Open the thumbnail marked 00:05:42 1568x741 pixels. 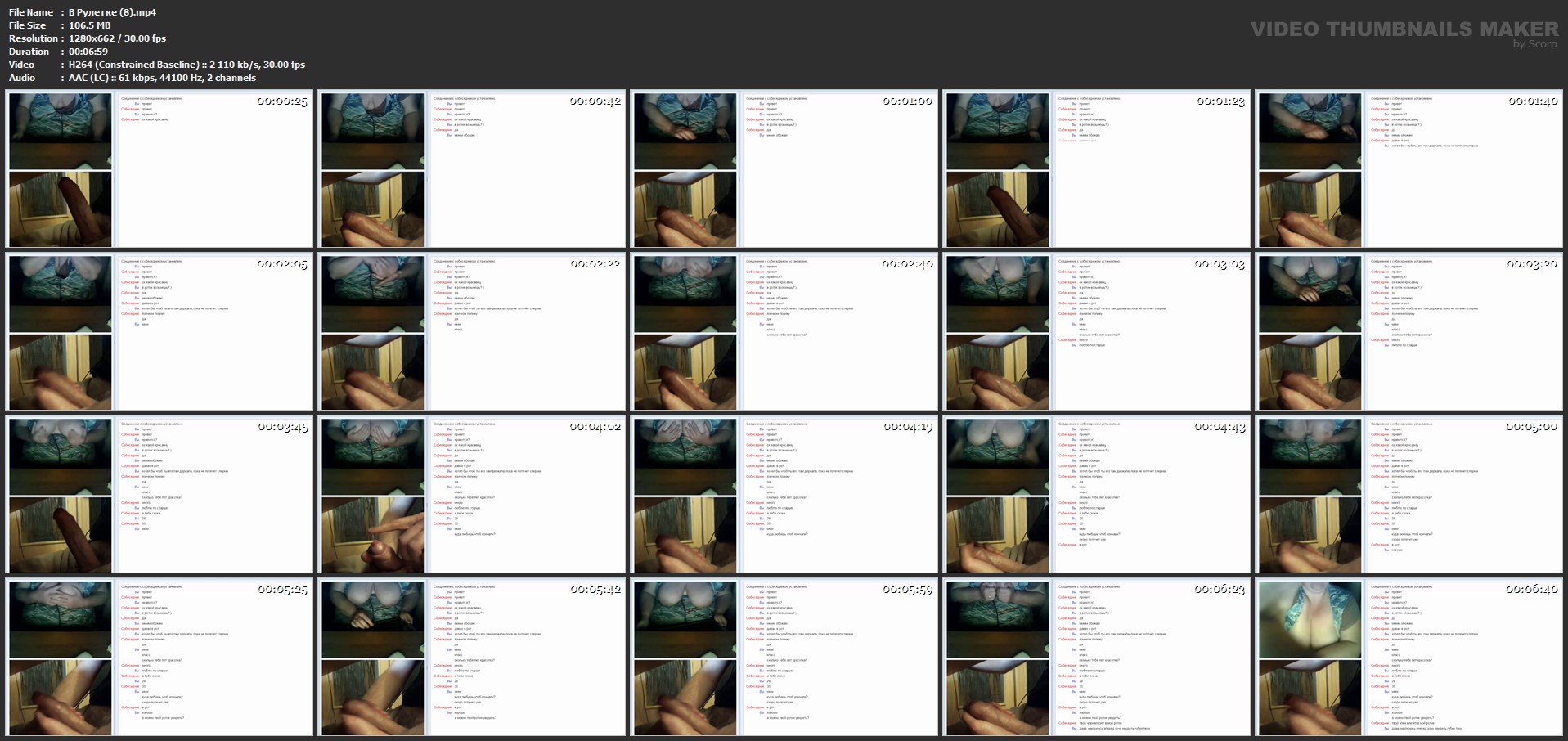pyautogui.click(x=472, y=658)
